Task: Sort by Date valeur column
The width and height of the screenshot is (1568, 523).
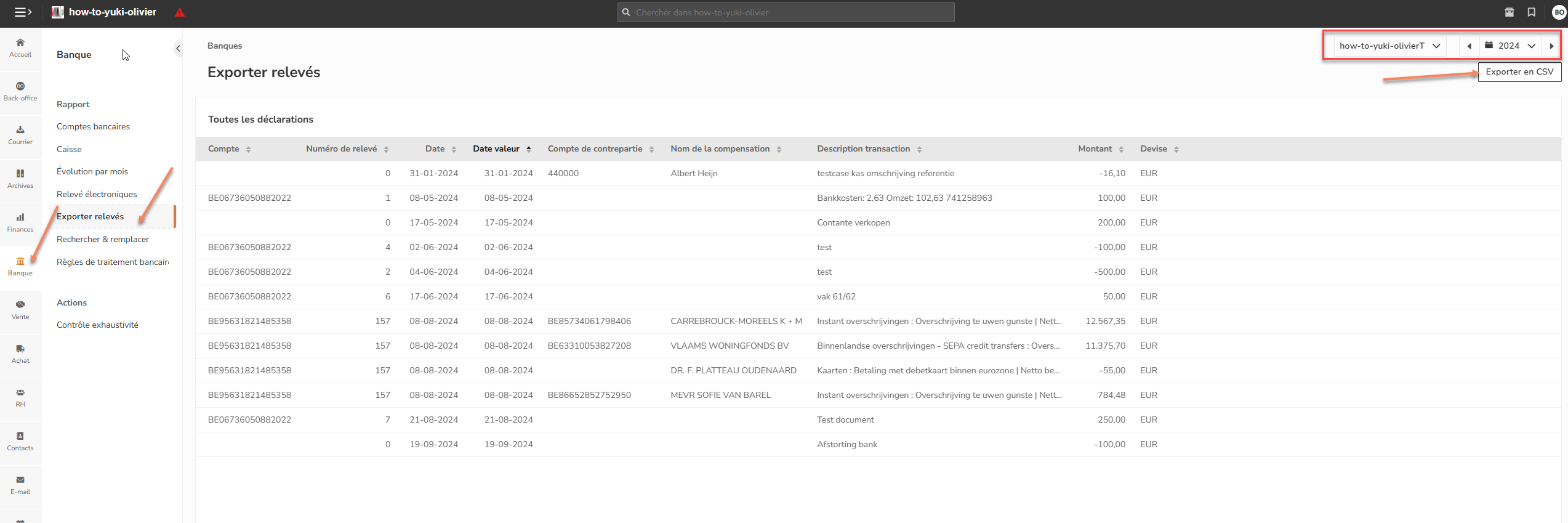Action: point(502,149)
